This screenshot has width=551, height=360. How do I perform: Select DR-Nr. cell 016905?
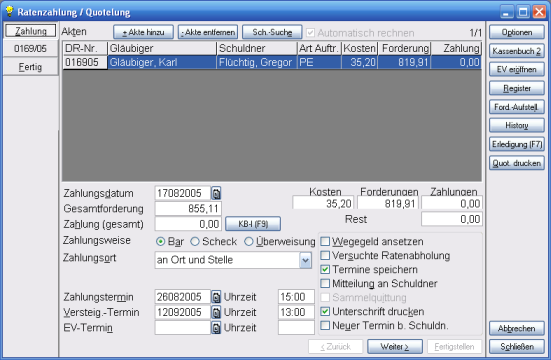(85, 62)
